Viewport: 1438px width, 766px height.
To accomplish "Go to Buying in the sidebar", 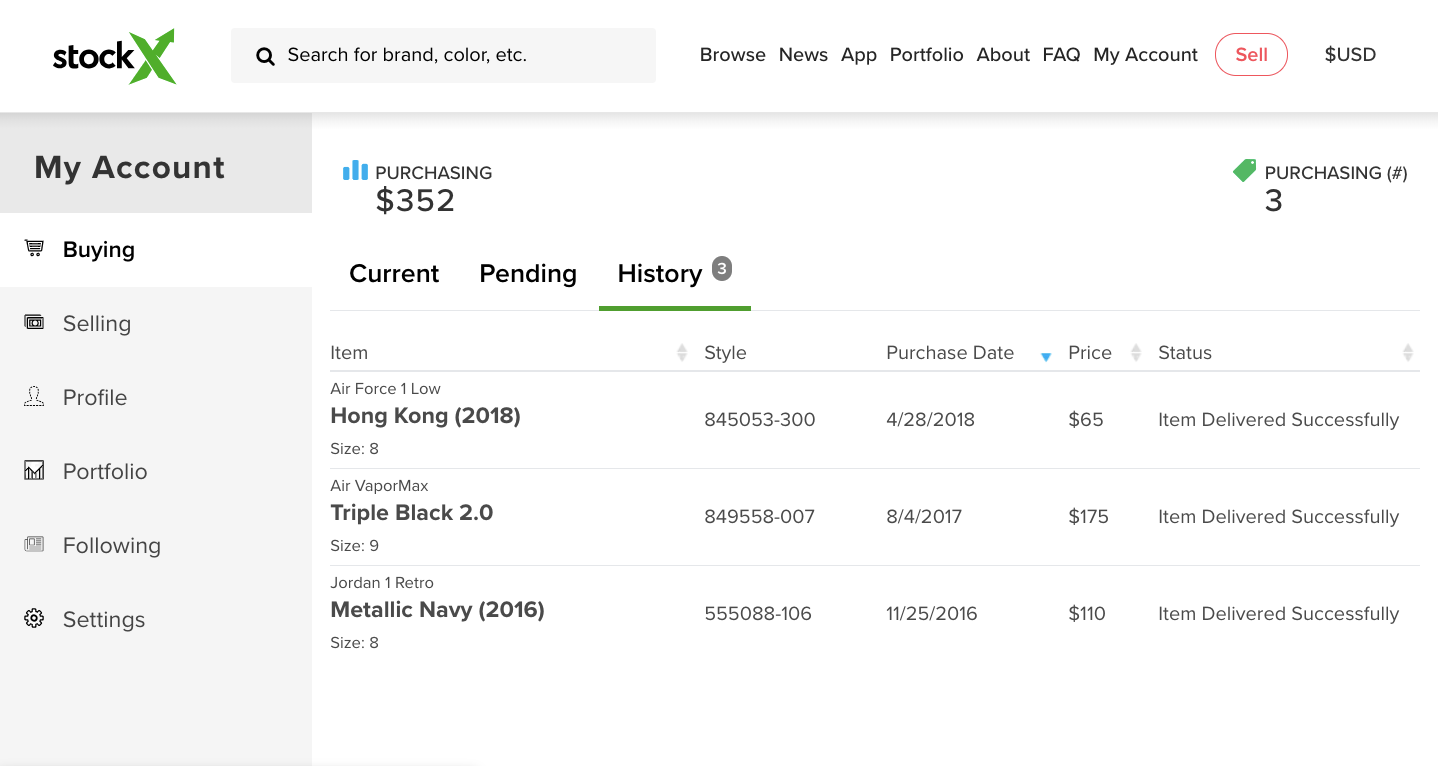I will click(x=156, y=250).
